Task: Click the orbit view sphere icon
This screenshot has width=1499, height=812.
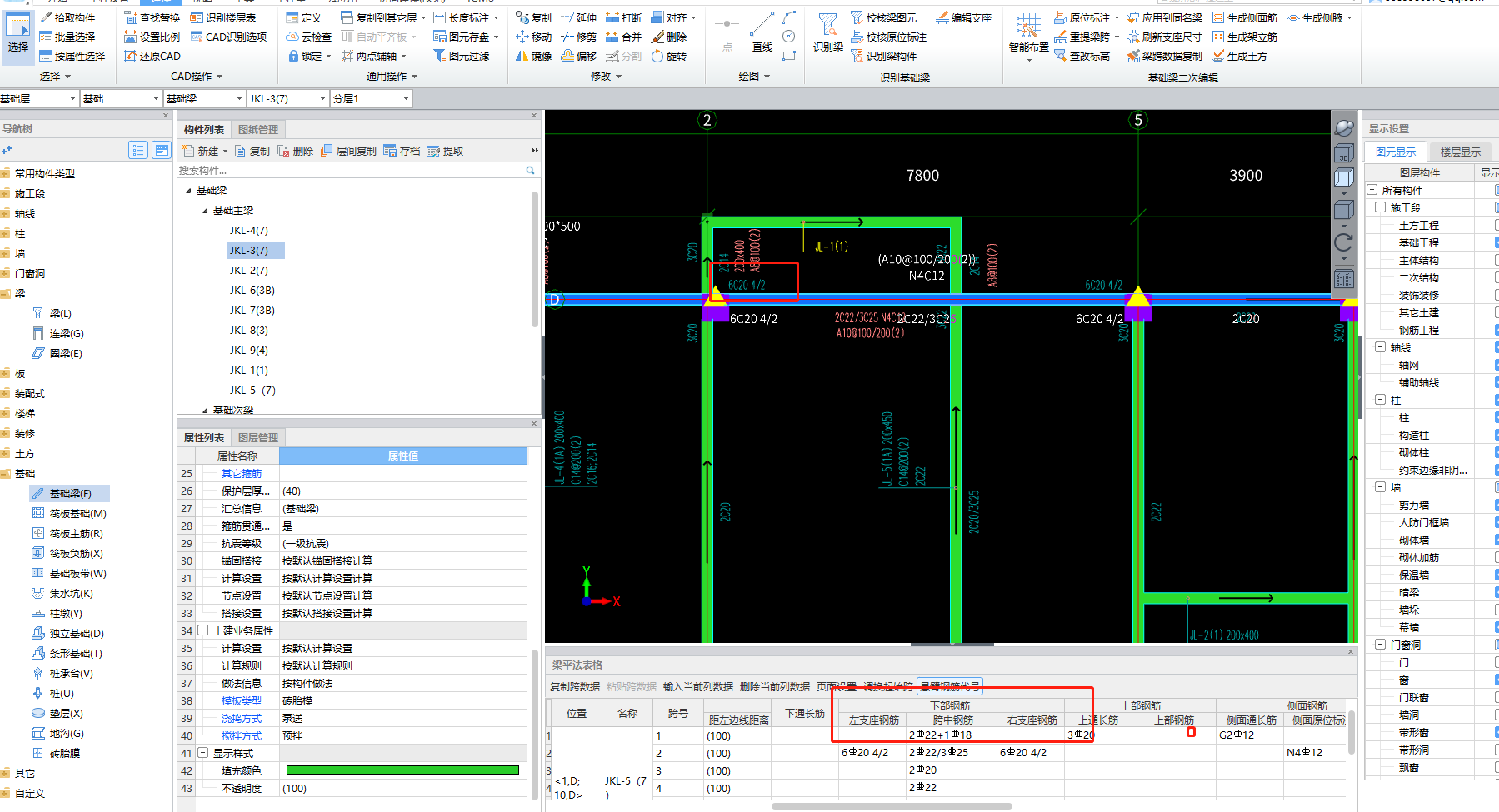Action: 1344,127
